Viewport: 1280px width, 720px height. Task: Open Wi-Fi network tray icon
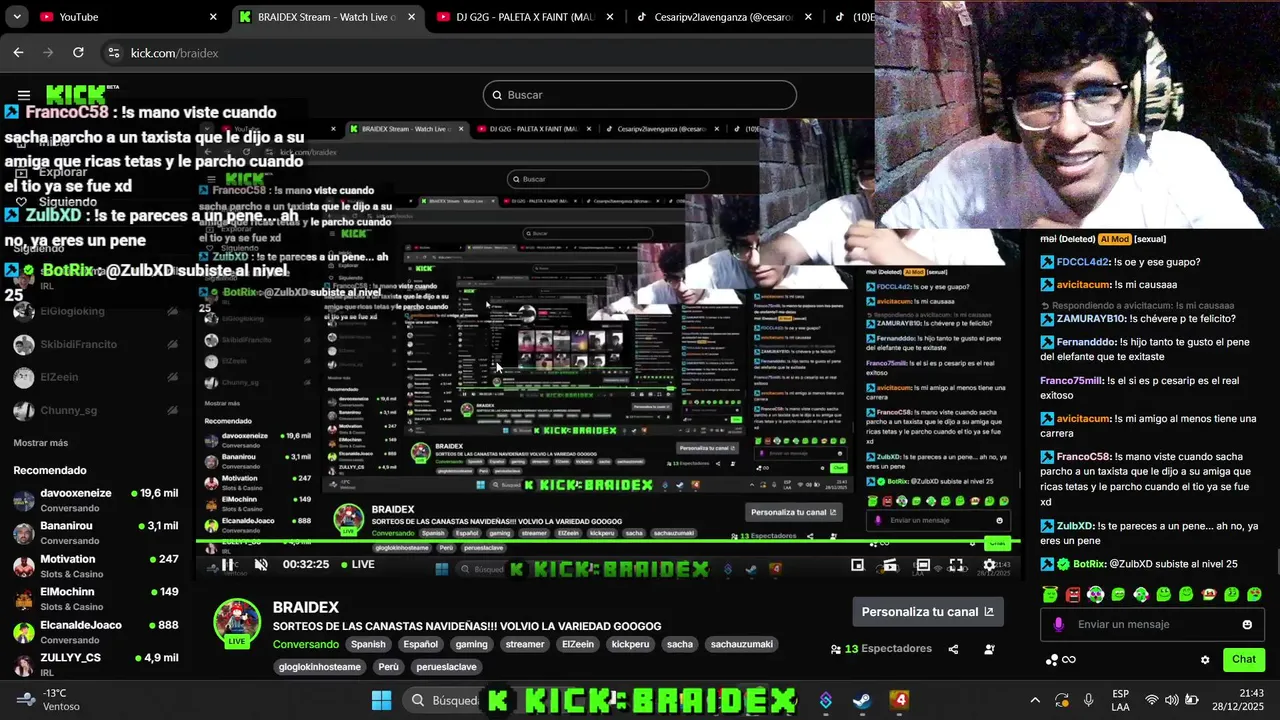click(x=1152, y=700)
